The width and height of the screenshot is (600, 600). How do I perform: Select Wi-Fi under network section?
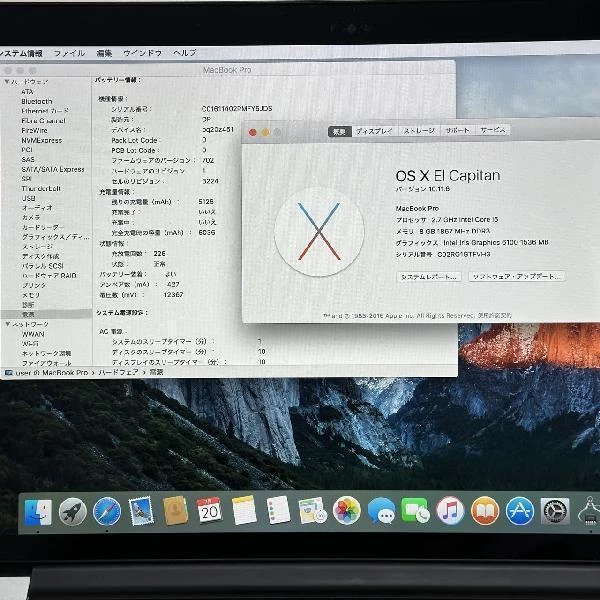(30, 344)
